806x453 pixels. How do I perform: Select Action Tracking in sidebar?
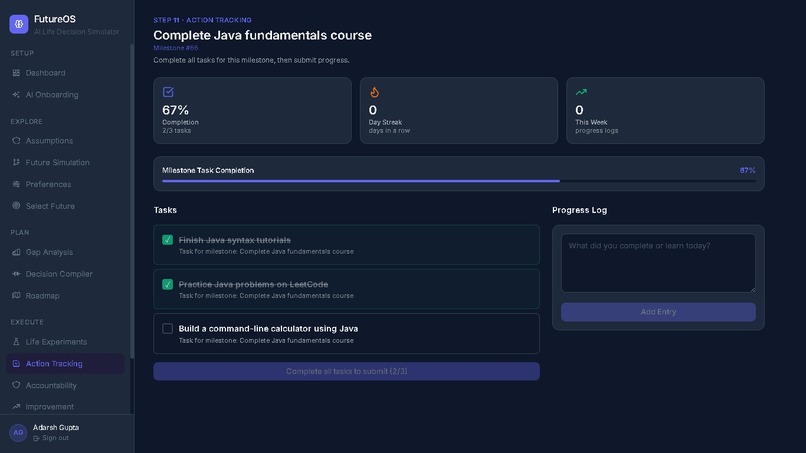[65, 364]
